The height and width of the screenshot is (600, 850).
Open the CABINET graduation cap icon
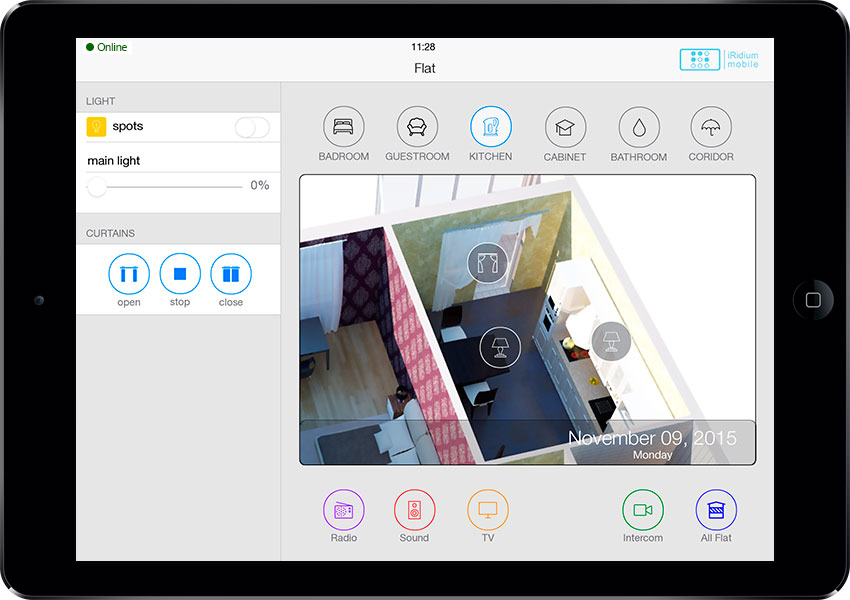point(565,127)
